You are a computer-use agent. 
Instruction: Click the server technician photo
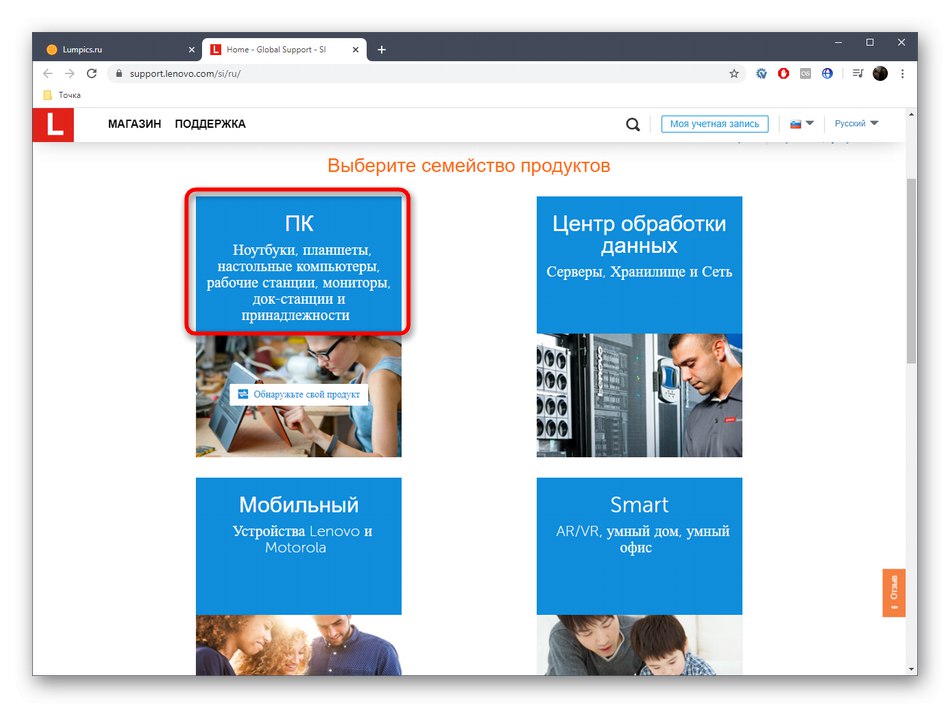(639, 395)
